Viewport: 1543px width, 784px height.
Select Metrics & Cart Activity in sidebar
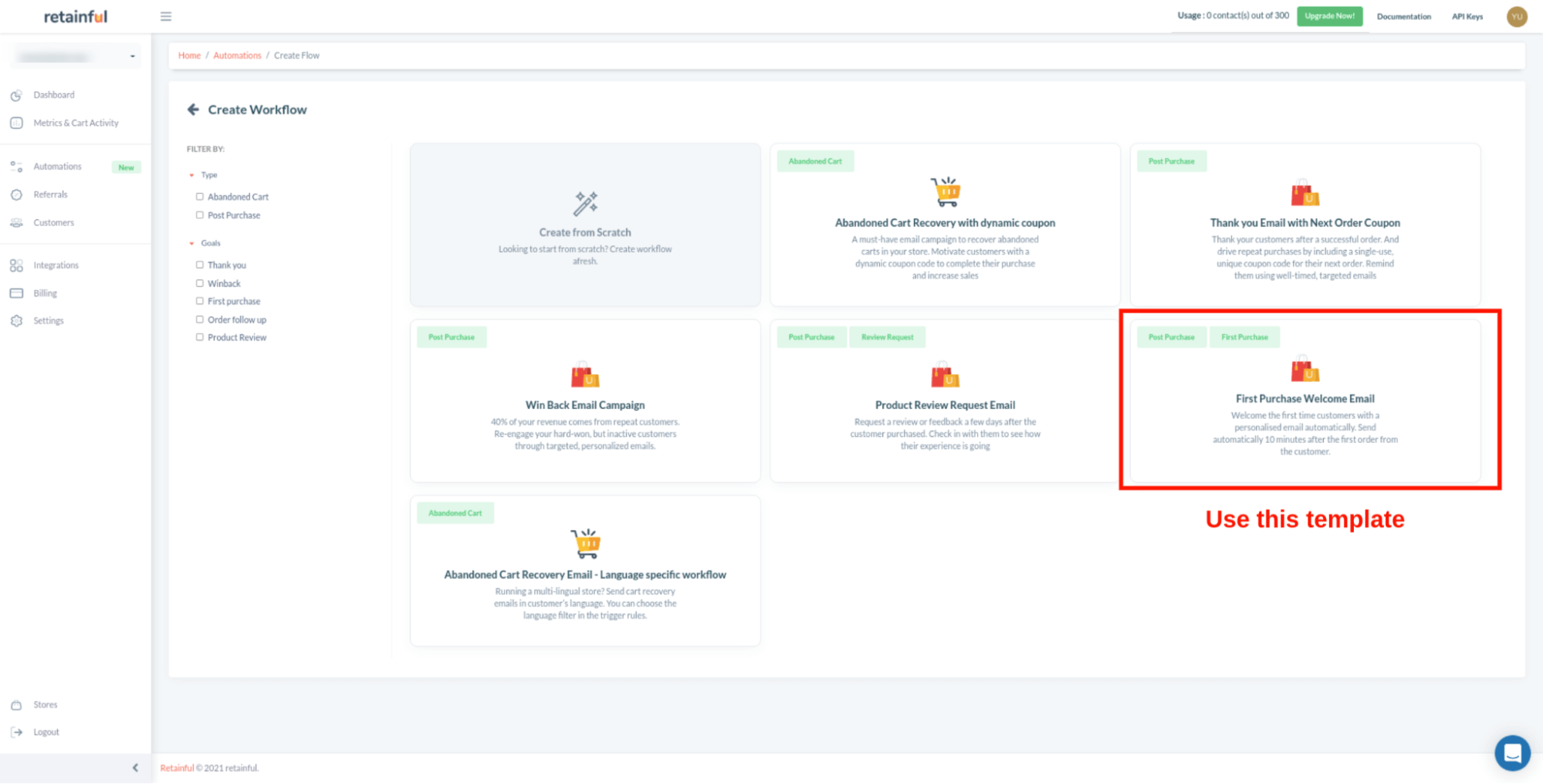pyautogui.click(x=76, y=123)
